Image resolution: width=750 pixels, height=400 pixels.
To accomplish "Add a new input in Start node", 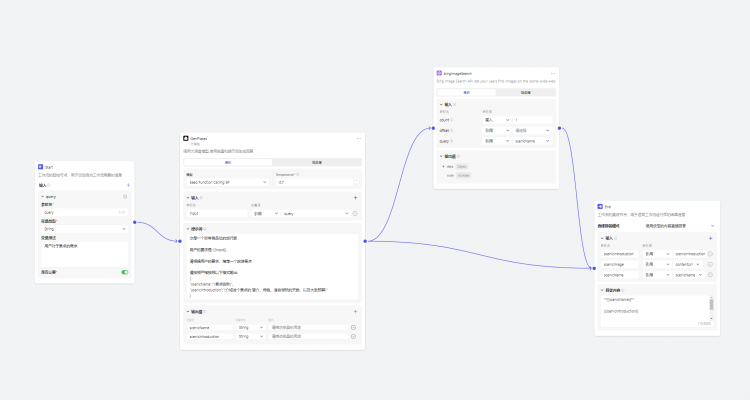I will tap(128, 185).
